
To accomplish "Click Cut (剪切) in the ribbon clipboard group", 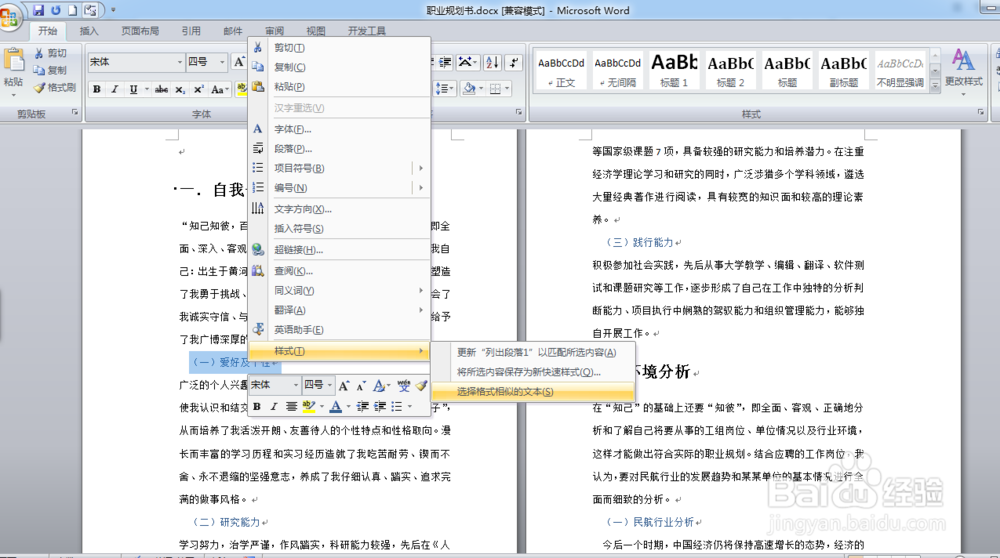I will tap(50, 53).
